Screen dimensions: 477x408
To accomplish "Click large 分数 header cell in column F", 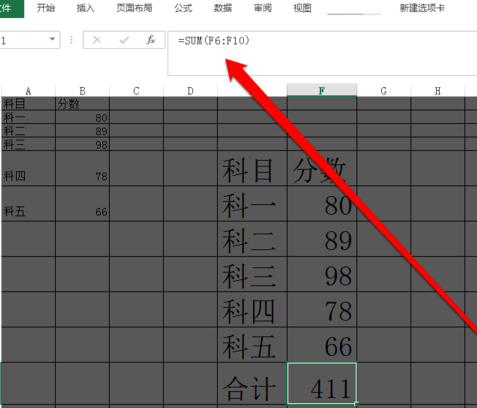I will coord(322,168).
